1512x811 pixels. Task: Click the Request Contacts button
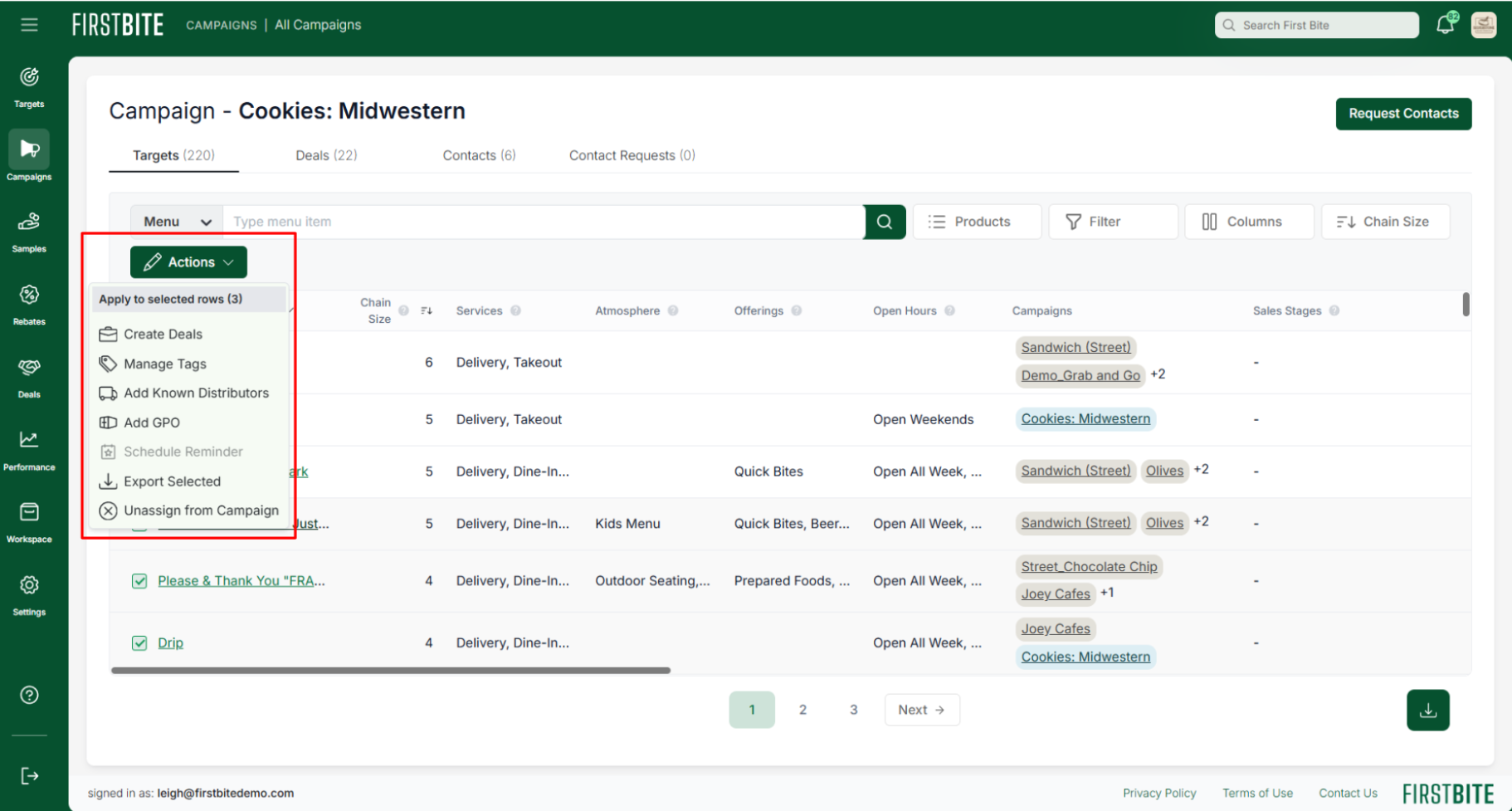[1403, 114]
